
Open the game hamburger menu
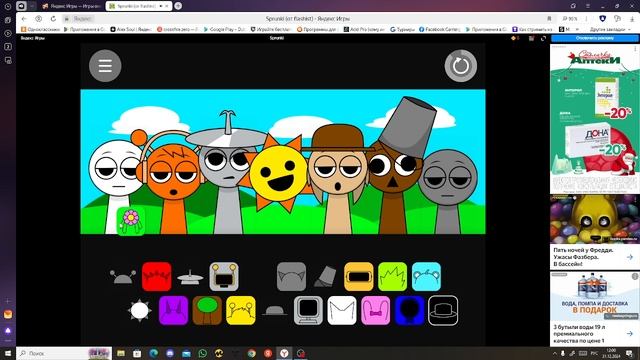[105, 66]
